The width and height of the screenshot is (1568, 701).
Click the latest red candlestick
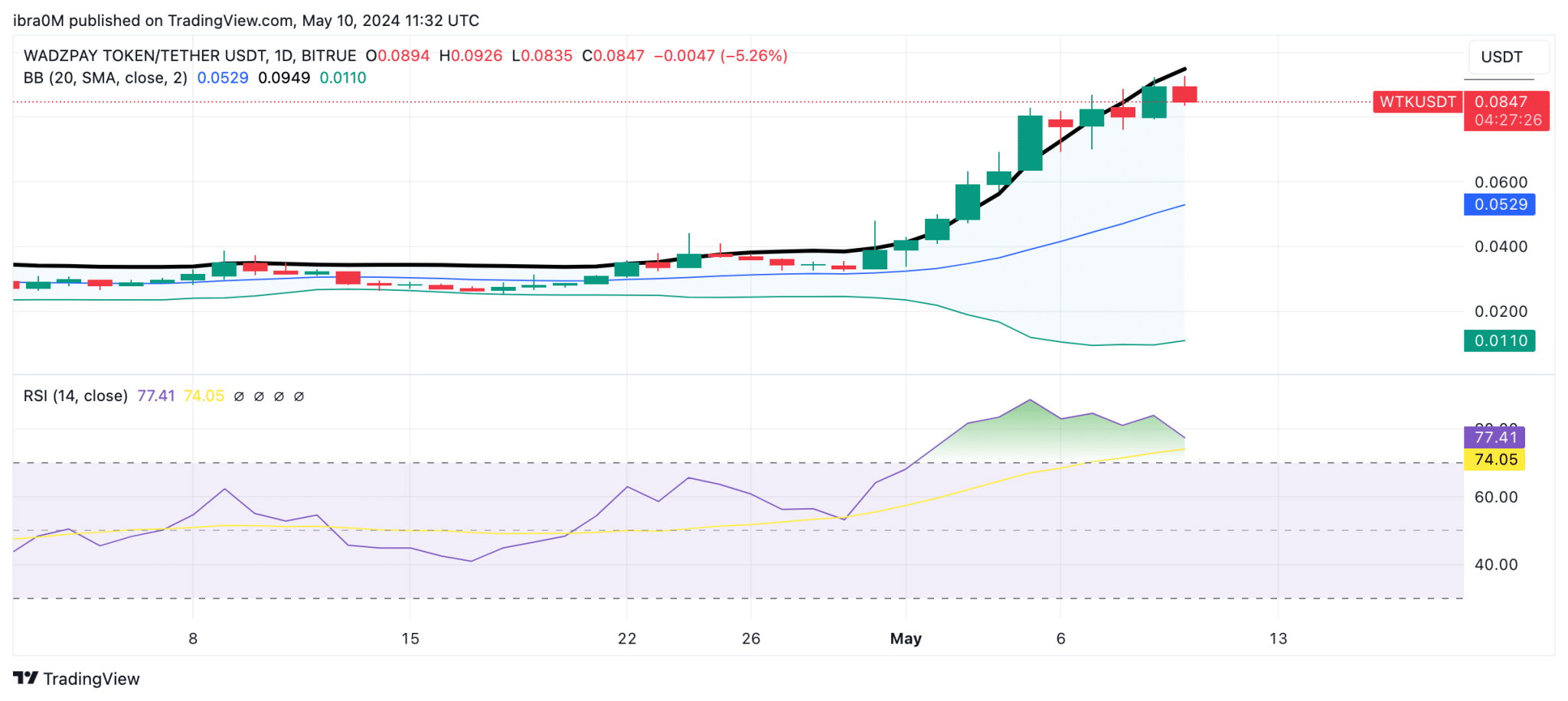[x=1184, y=94]
